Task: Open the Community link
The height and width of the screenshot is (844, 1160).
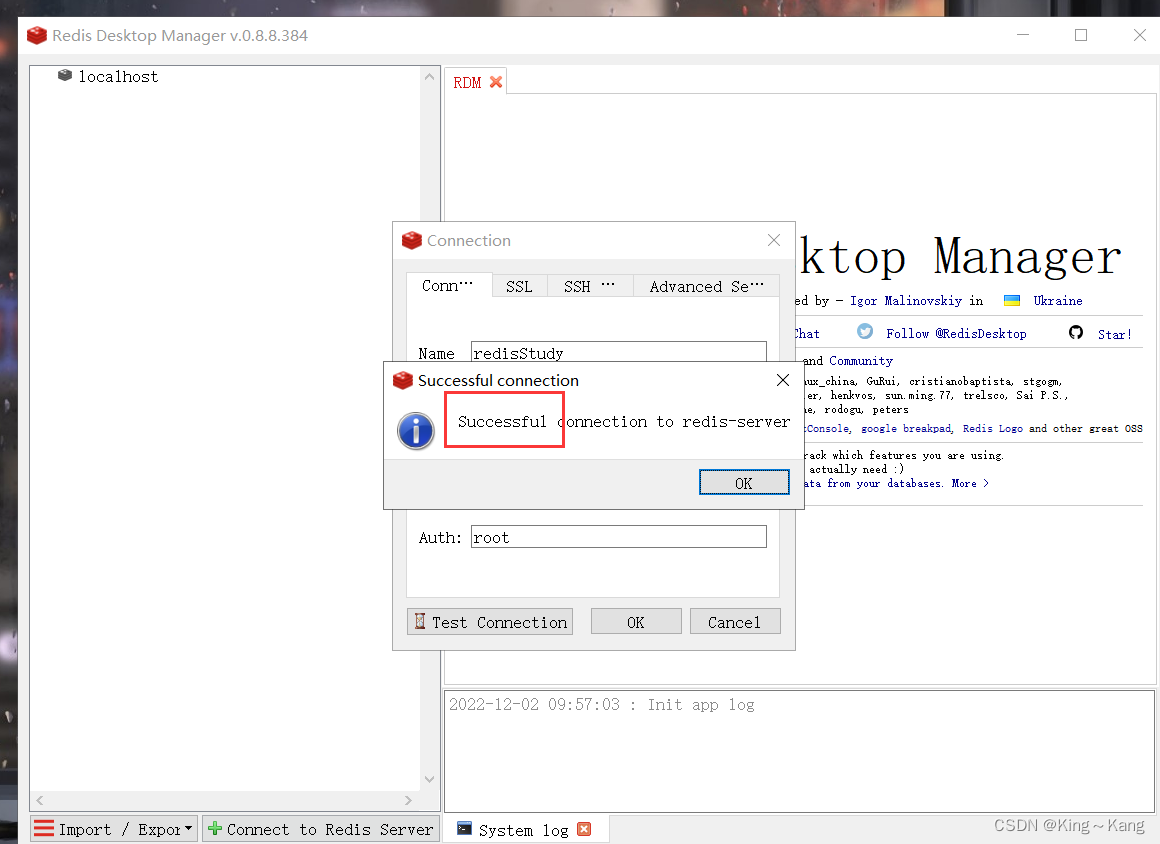Action: click(861, 360)
